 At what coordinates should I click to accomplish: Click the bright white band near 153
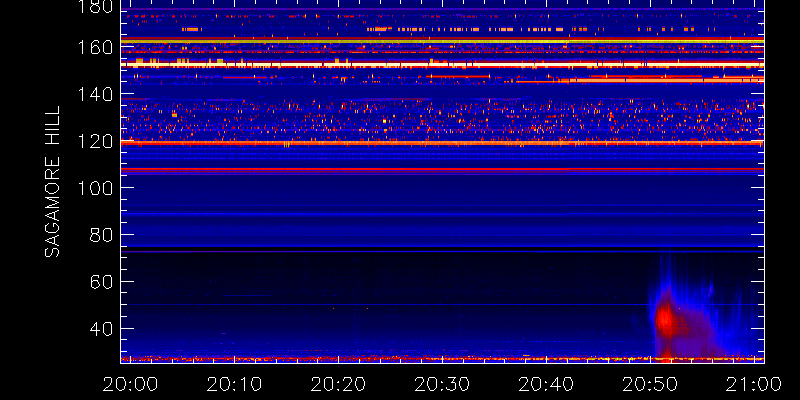point(442,64)
